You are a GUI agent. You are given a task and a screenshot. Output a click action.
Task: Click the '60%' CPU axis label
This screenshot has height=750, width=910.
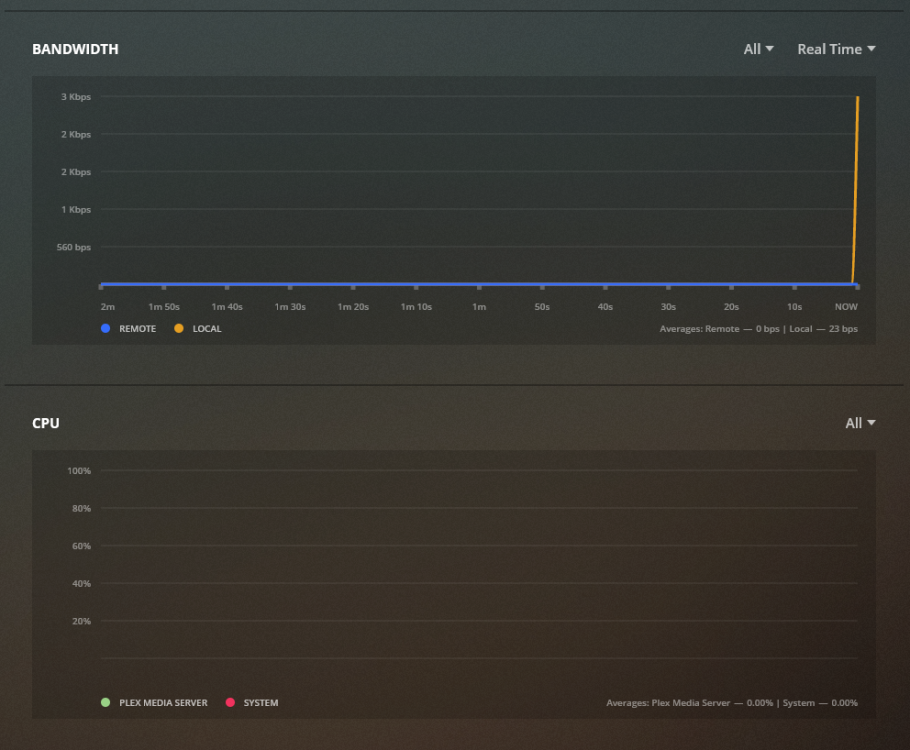(x=81, y=546)
